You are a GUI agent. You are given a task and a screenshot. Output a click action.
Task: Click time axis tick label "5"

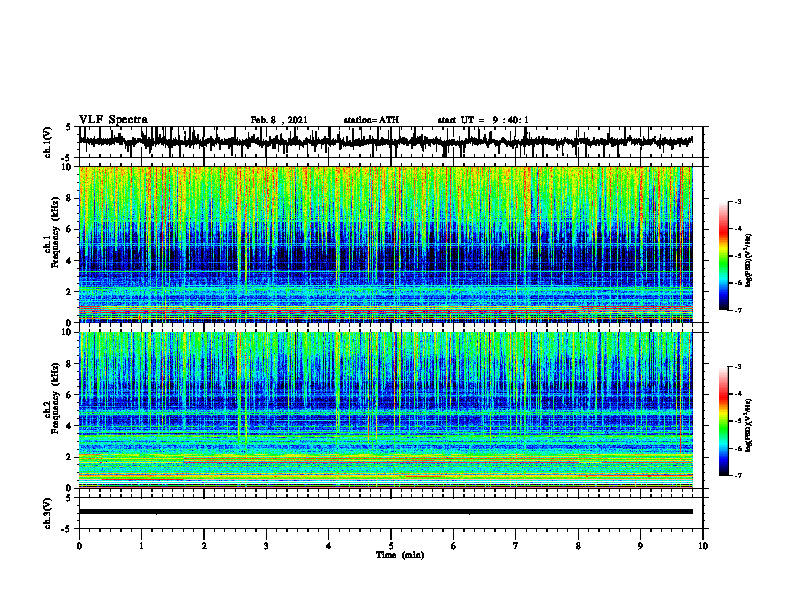[x=391, y=546]
